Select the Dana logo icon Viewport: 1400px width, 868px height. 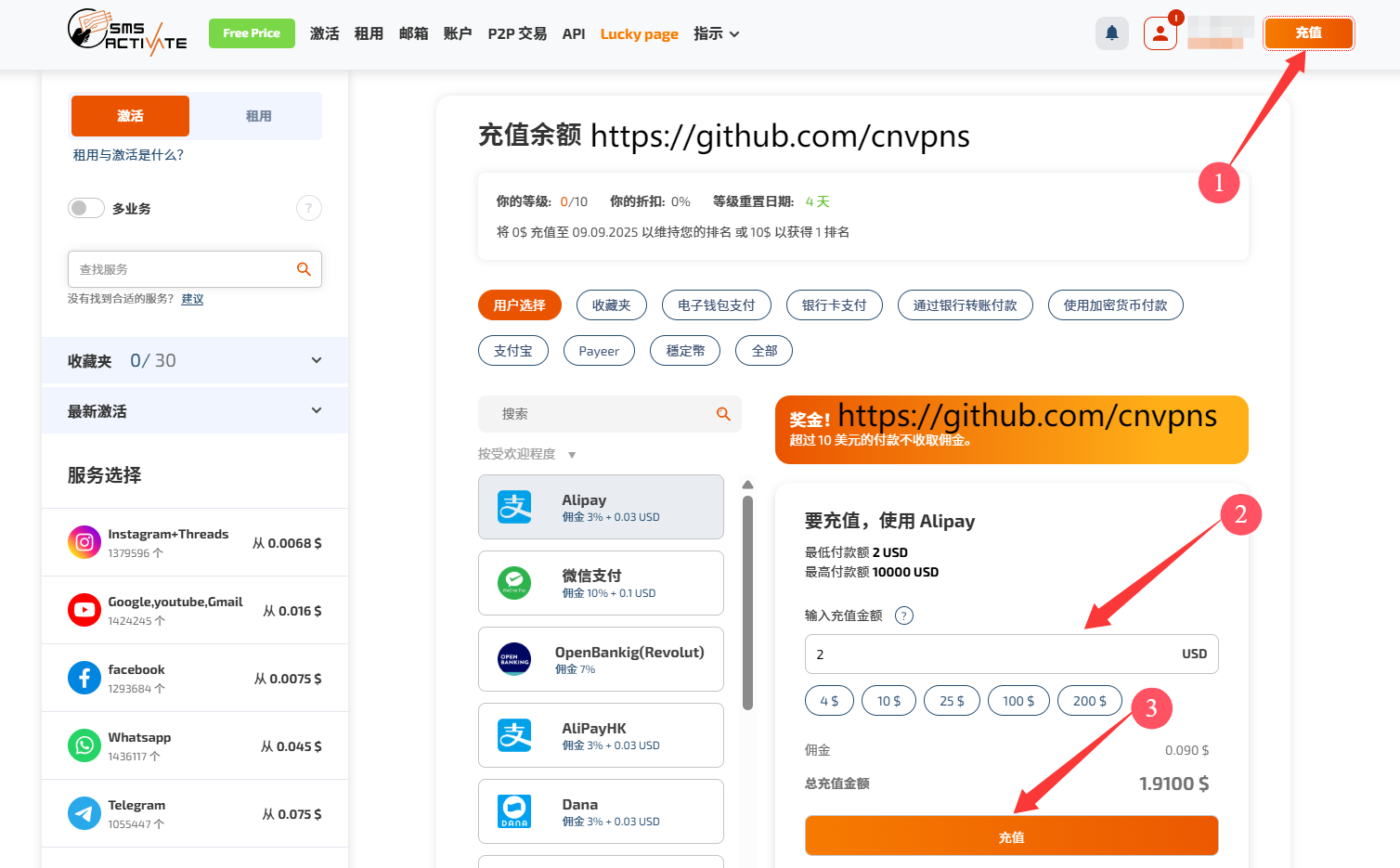pyautogui.click(x=514, y=811)
